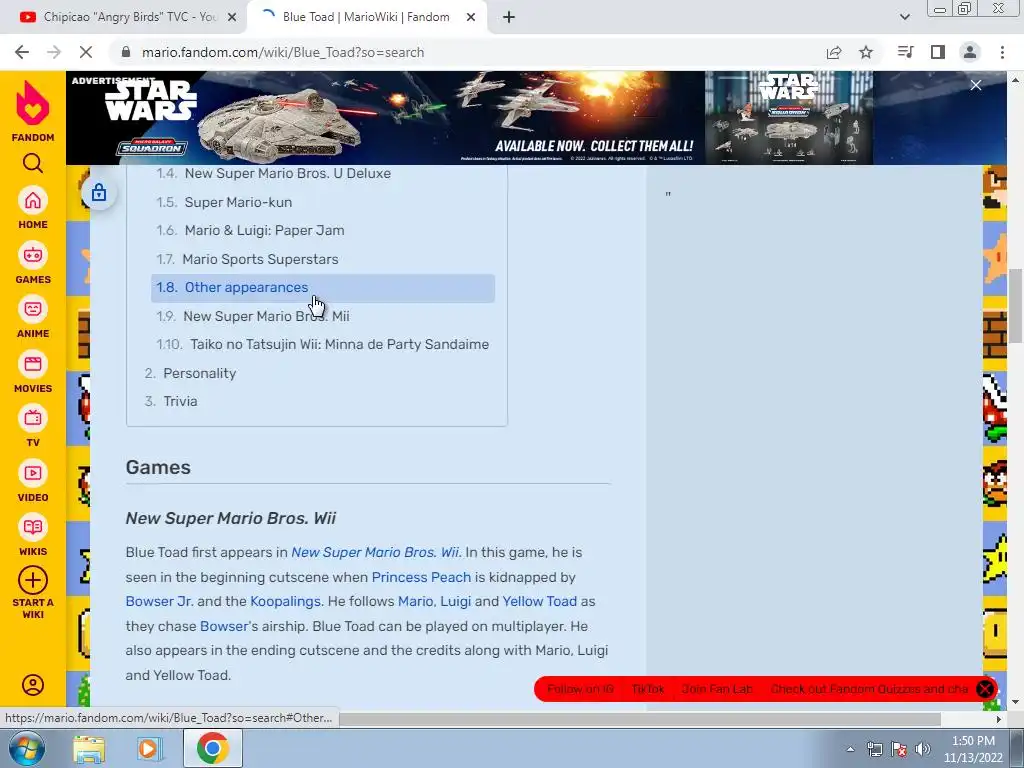Open Yellow Toad article link
This screenshot has width=1024, height=768.
pos(539,601)
